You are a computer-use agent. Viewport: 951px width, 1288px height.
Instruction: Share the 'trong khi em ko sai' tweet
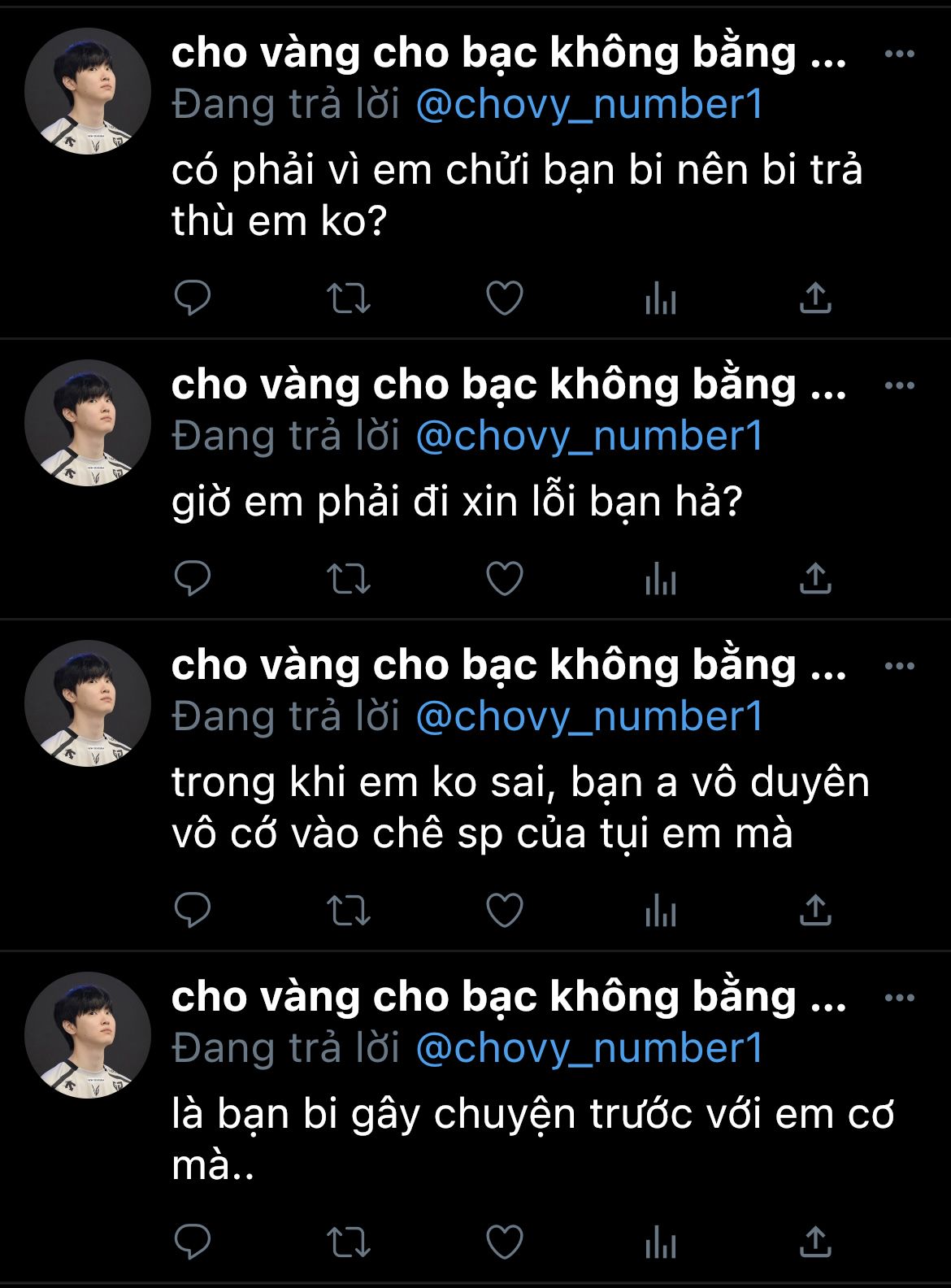click(x=815, y=910)
